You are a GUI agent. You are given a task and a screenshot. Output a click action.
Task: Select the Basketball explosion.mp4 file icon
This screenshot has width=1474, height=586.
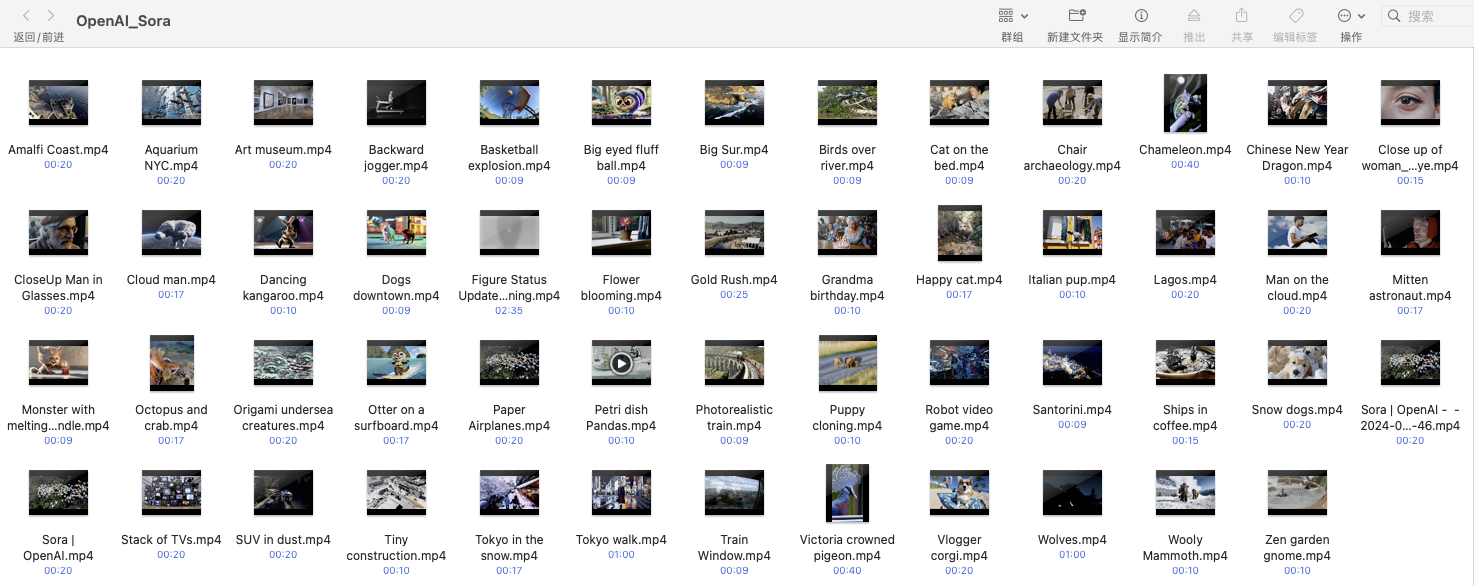pos(509,103)
